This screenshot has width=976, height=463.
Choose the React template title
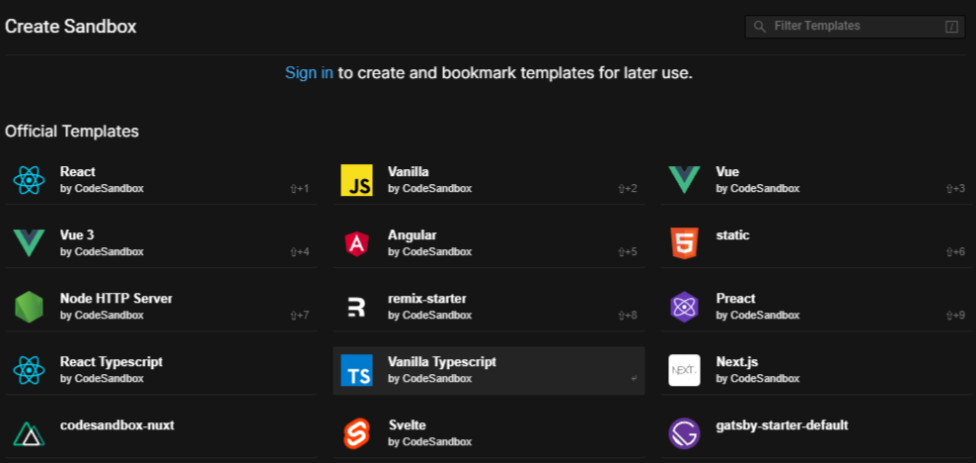[x=78, y=171]
